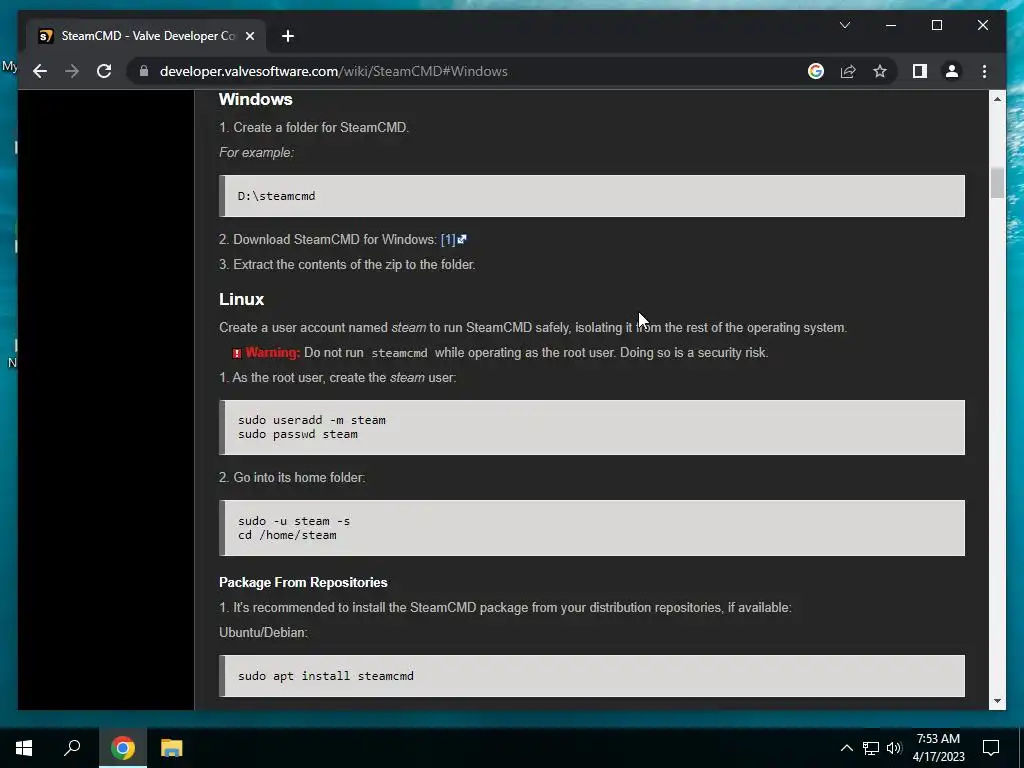Screen dimensions: 1024x768
Task: Show hidden system tray icons
Action: [846, 748]
